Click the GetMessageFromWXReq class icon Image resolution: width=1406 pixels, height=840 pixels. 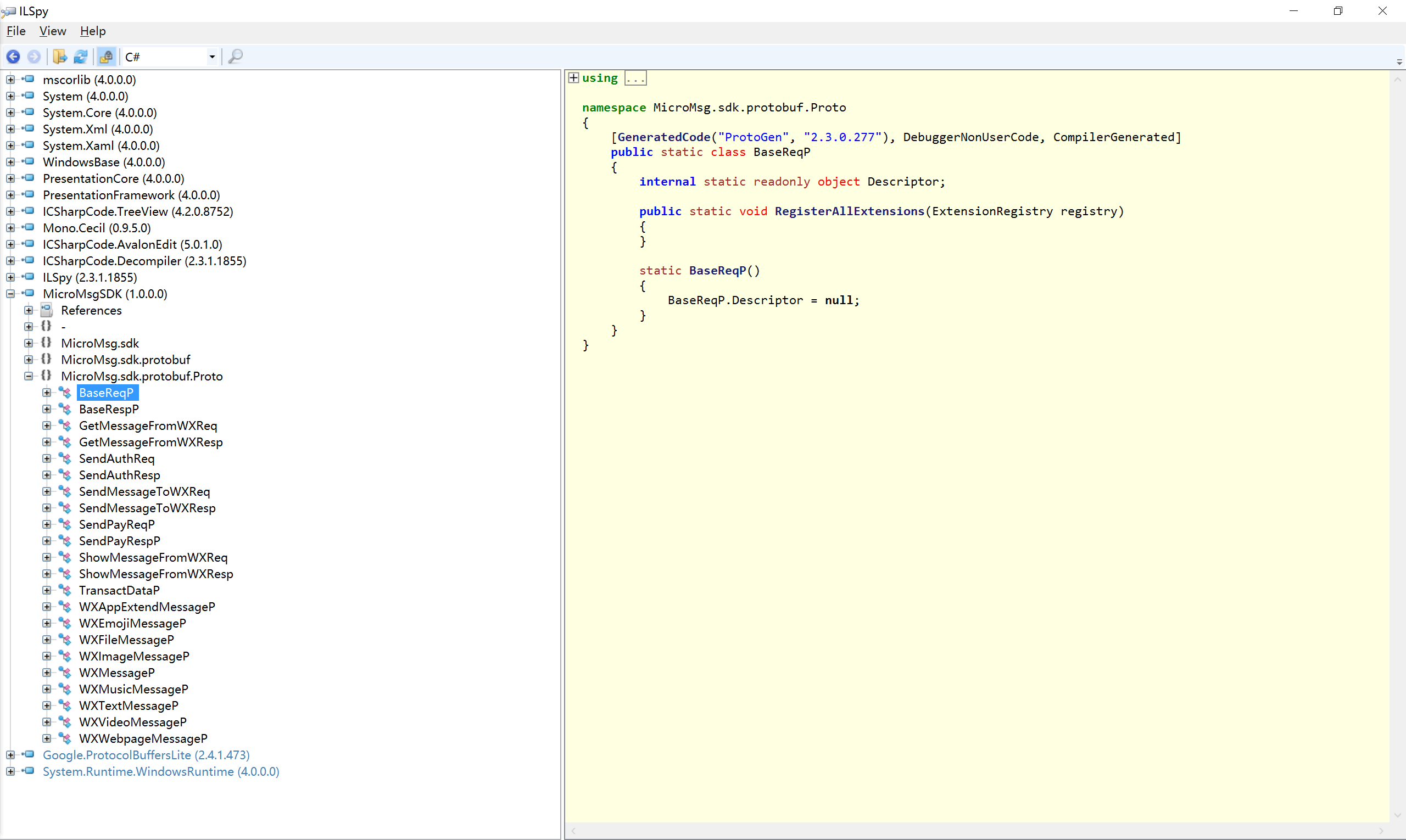click(65, 425)
